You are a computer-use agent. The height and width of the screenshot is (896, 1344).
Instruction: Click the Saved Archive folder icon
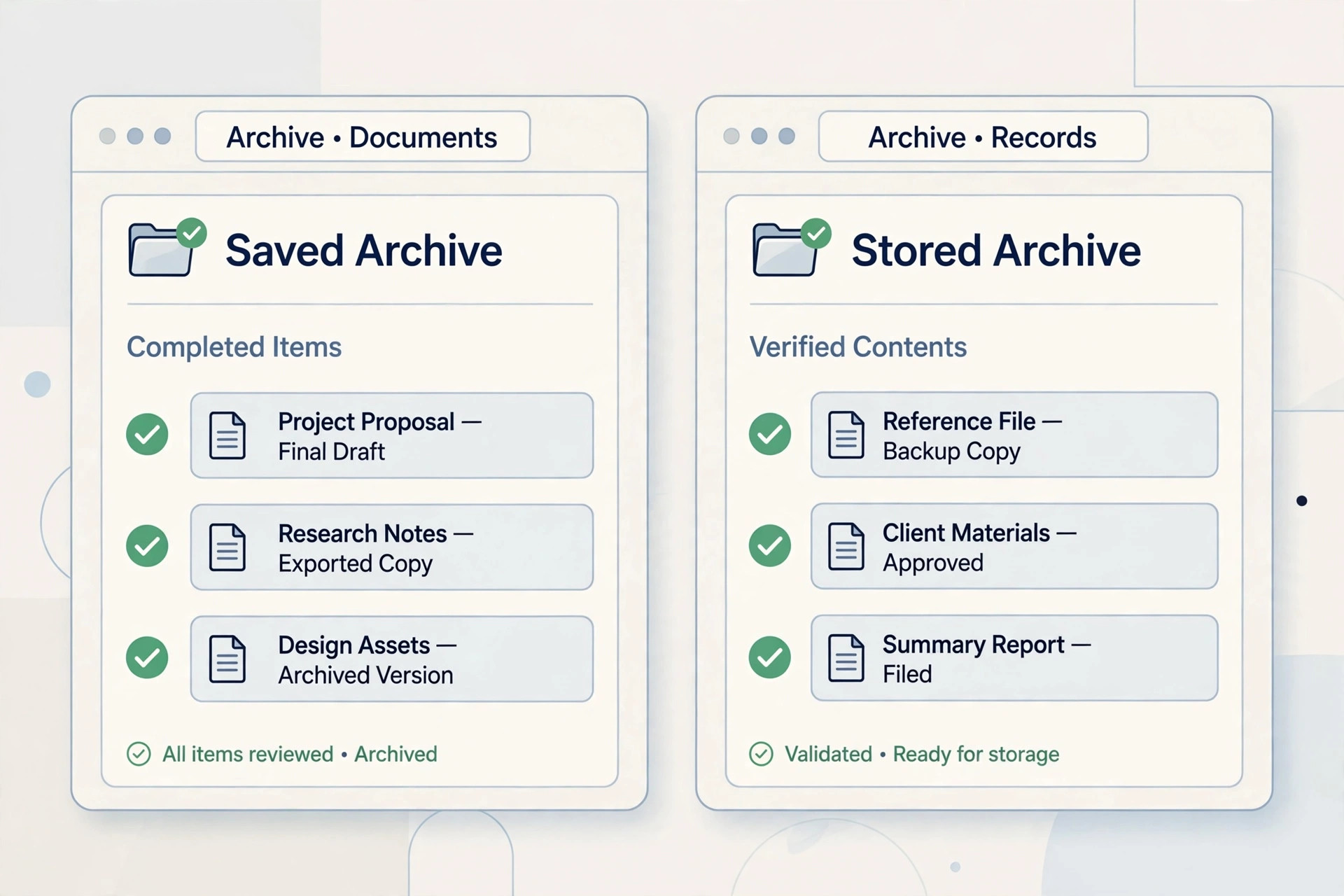(167, 248)
